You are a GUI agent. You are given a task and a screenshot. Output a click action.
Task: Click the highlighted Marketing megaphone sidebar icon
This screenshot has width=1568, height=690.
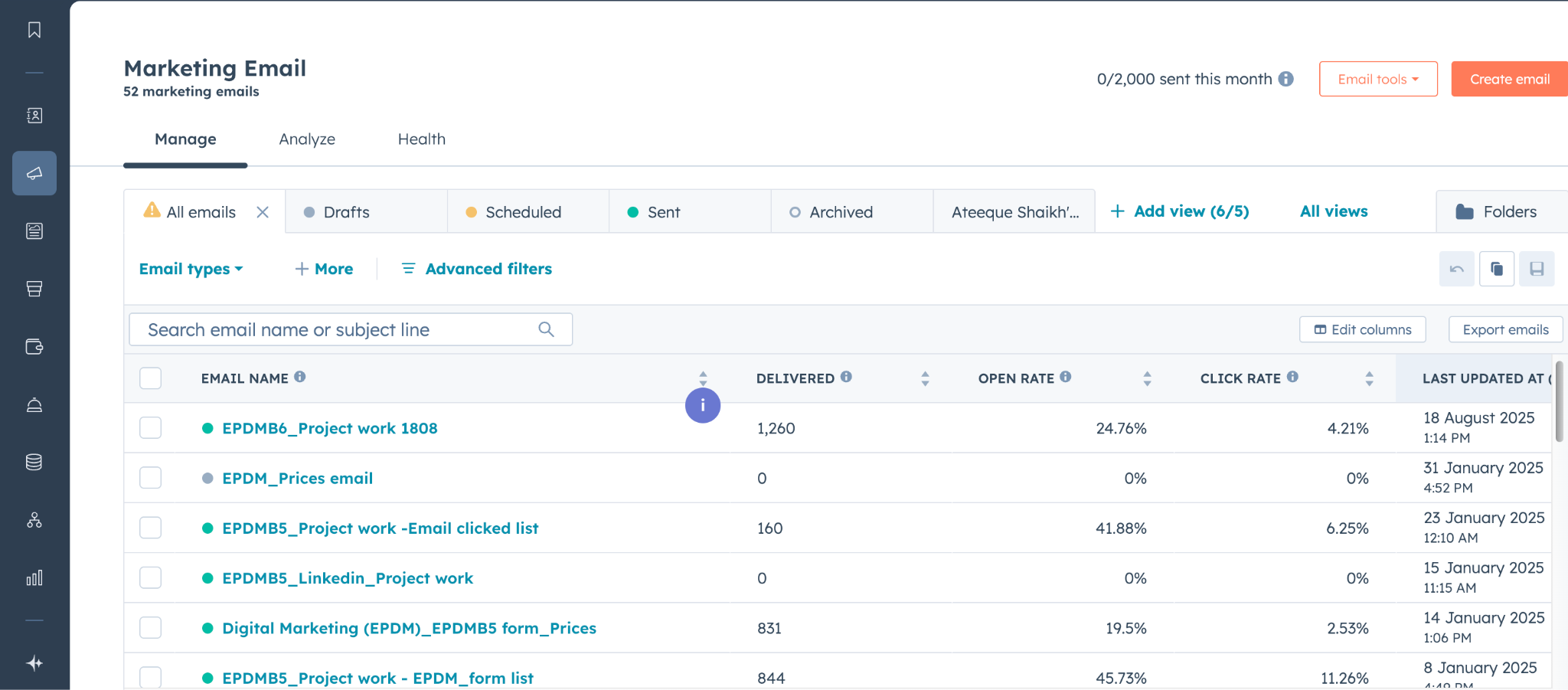click(34, 173)
